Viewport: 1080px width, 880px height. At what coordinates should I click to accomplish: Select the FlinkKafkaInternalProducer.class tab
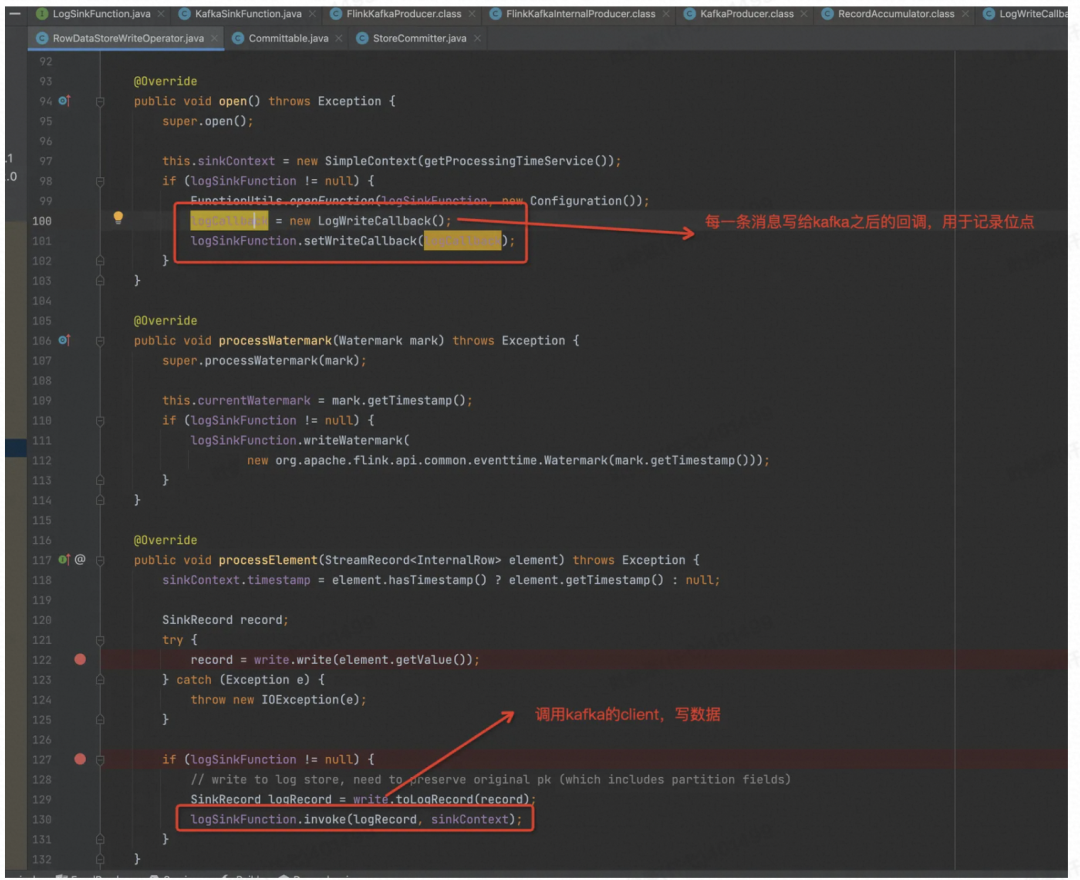tap(579, 14)
